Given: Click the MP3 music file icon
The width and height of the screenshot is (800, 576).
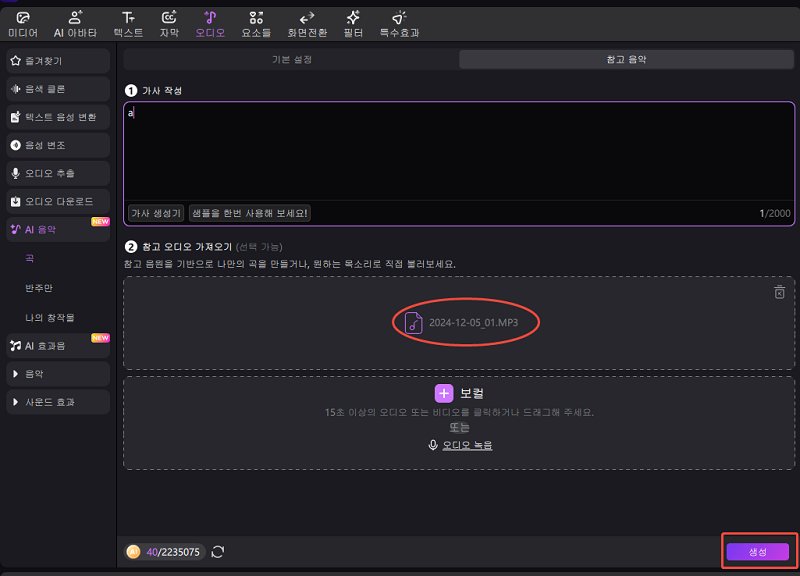Looking at the screenshot, I should (x=413, y=323).
